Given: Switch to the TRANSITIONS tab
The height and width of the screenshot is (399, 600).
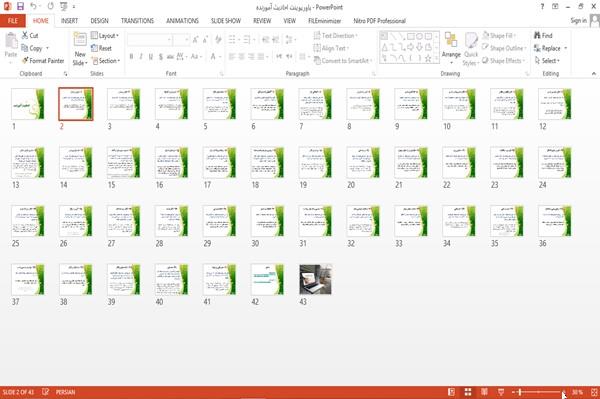Looking at the screenshot, I should (137, 21).
